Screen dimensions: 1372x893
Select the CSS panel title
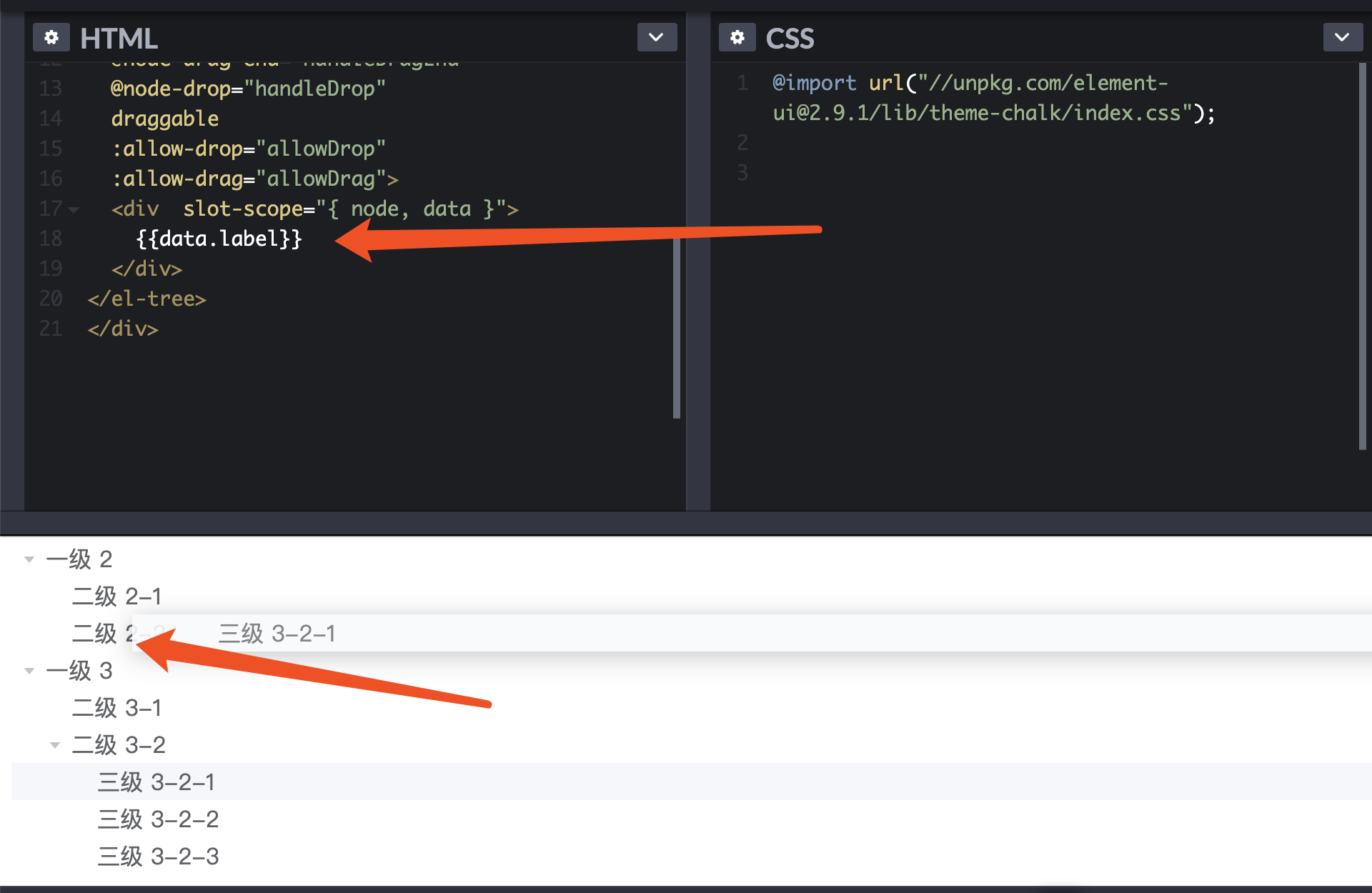point(790,37)
